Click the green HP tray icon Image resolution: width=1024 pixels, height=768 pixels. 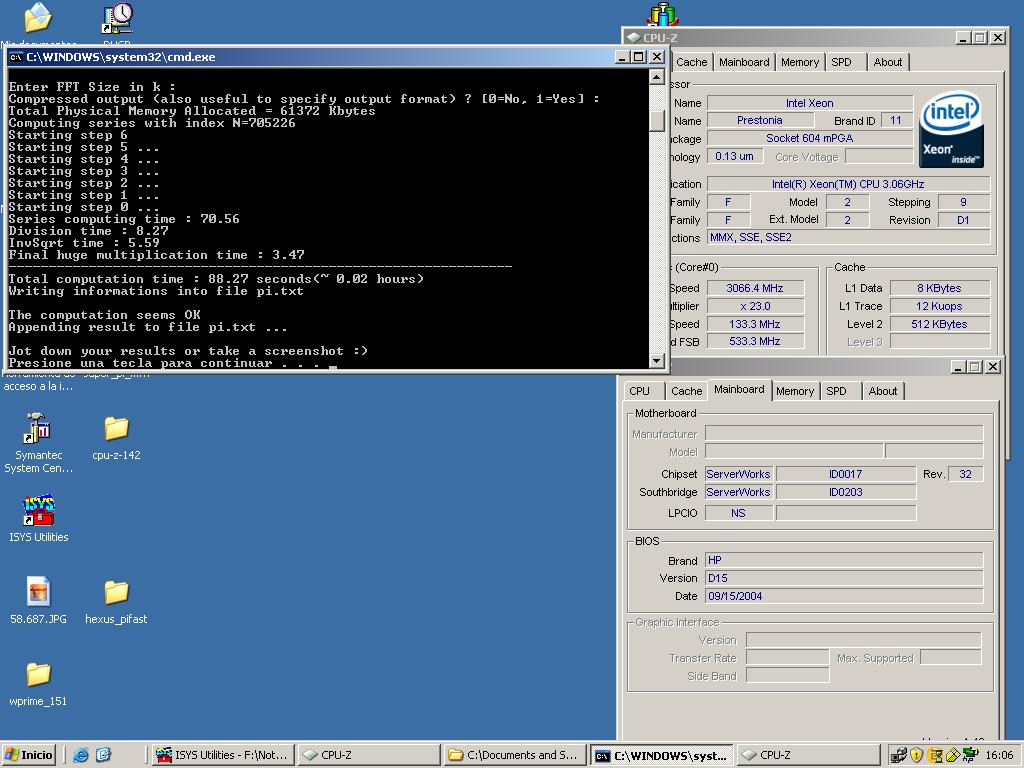pyautogui.click(x=970, y=755)
